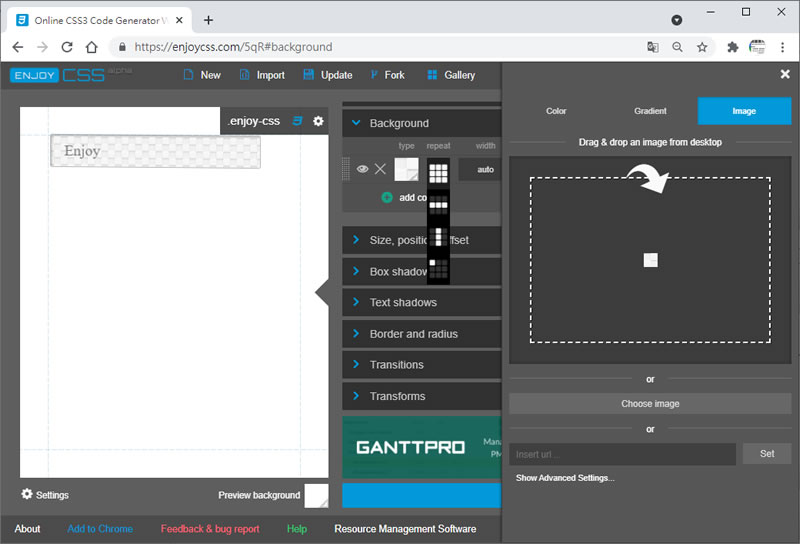Select the Enjoy preview element
Image resolution: width=800 pixels, height=544 pixels.
[155, 151]
